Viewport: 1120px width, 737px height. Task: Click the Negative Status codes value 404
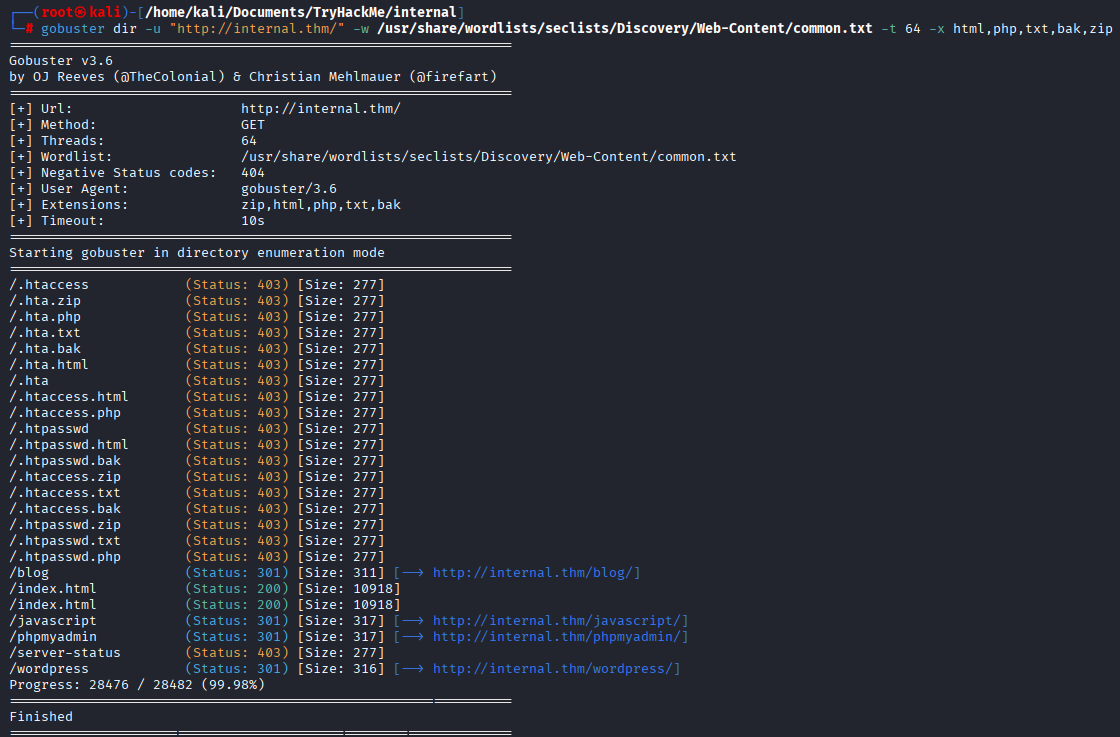(x=253, y=173)
